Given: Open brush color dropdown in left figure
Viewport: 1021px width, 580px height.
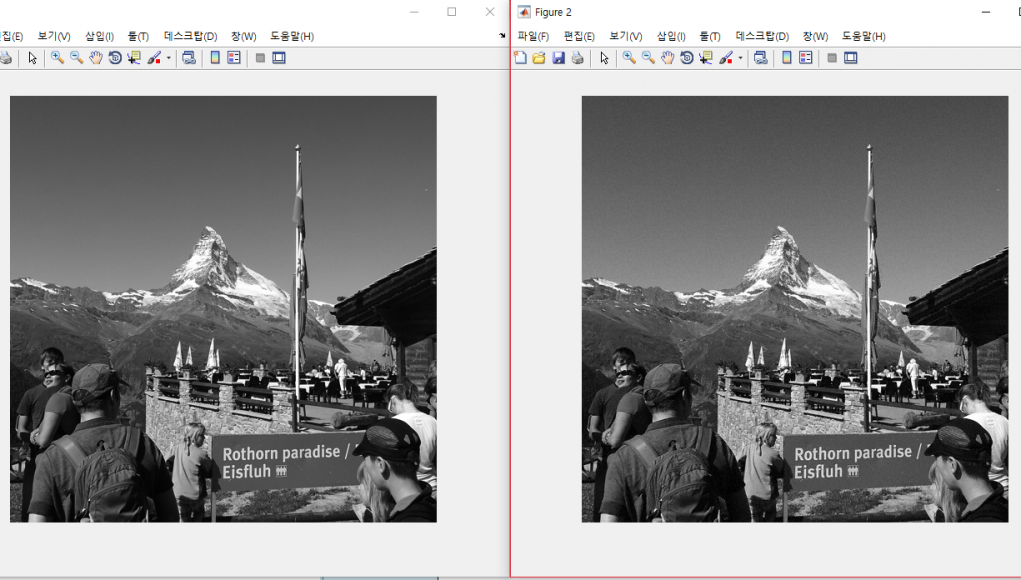Looking at the screenshot, I should click(x=169, y=58).
